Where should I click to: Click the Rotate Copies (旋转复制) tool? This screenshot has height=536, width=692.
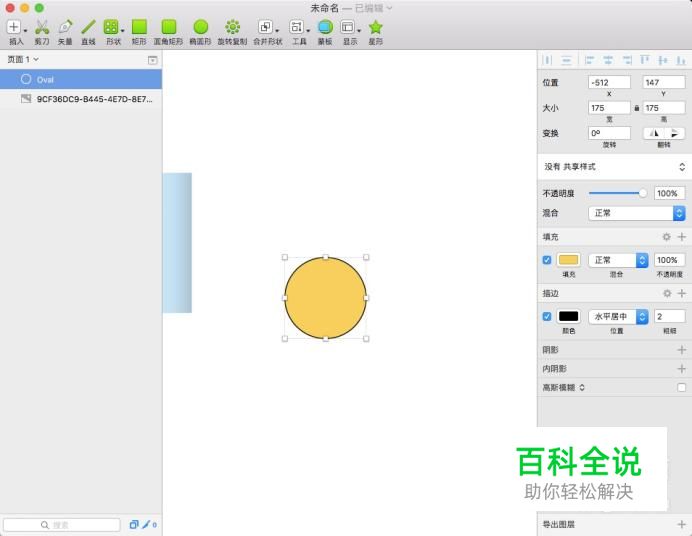(232, 29)
